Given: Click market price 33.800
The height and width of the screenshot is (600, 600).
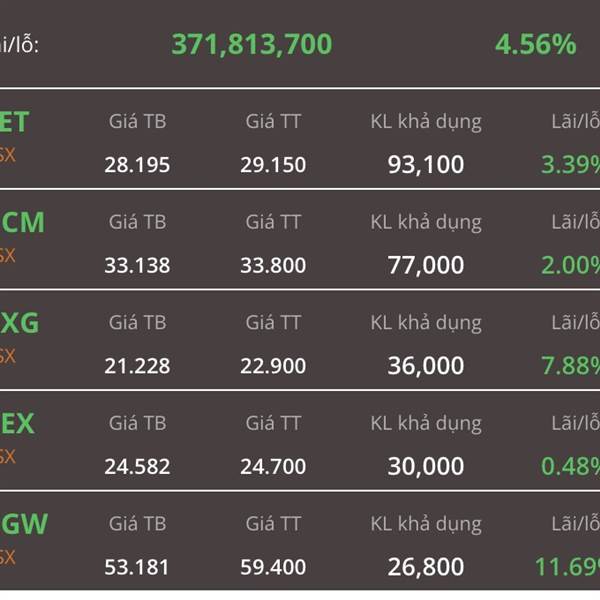Looking at the screenshot, I should [x=273, y=265].
